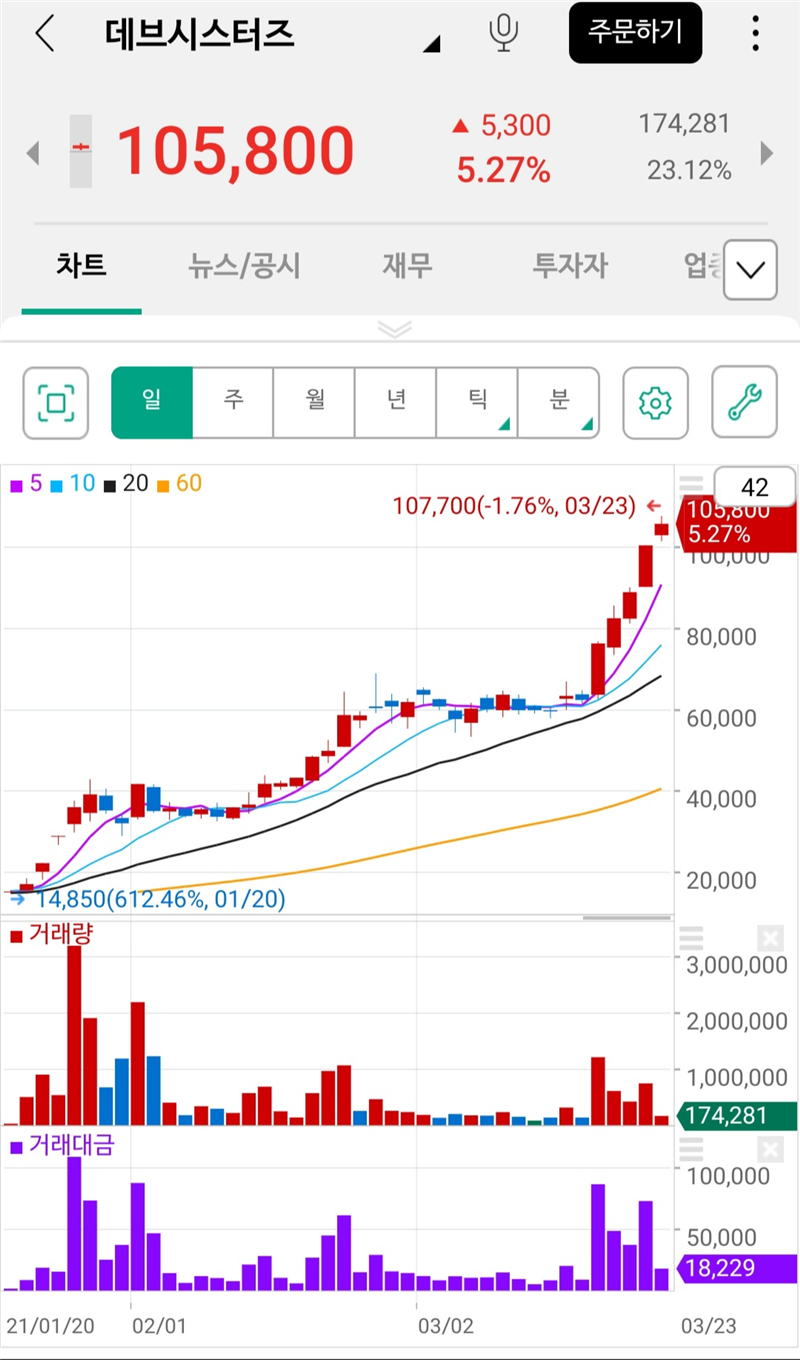Tap the 60-day moving average legend
The image size is (800, 1360).
pos(179,484)
